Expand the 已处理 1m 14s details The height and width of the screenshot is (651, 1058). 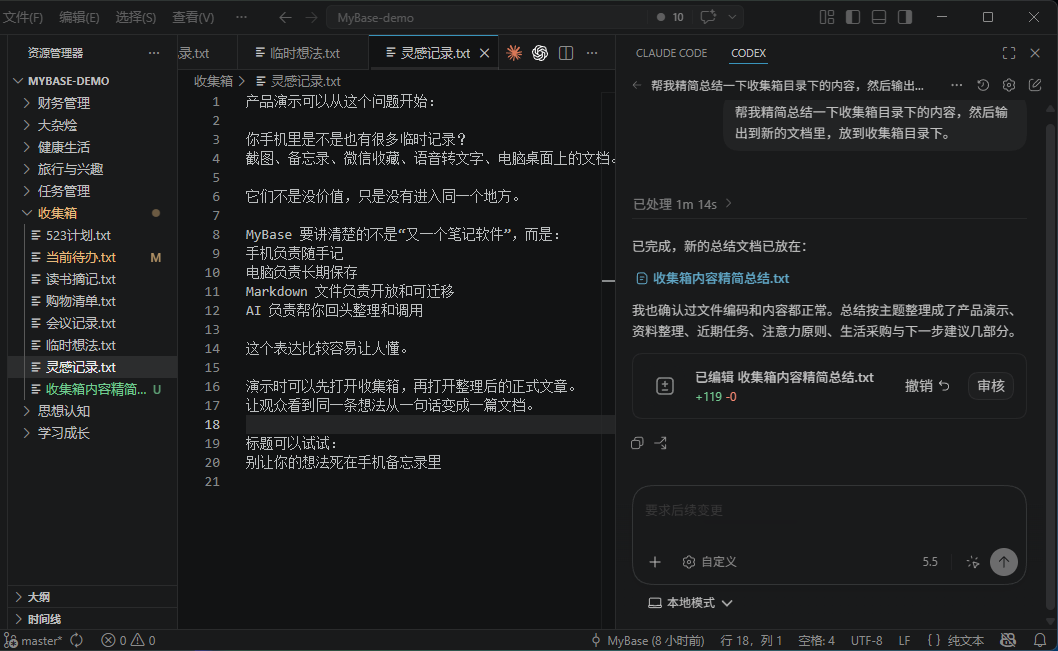(x=682, y=204)
